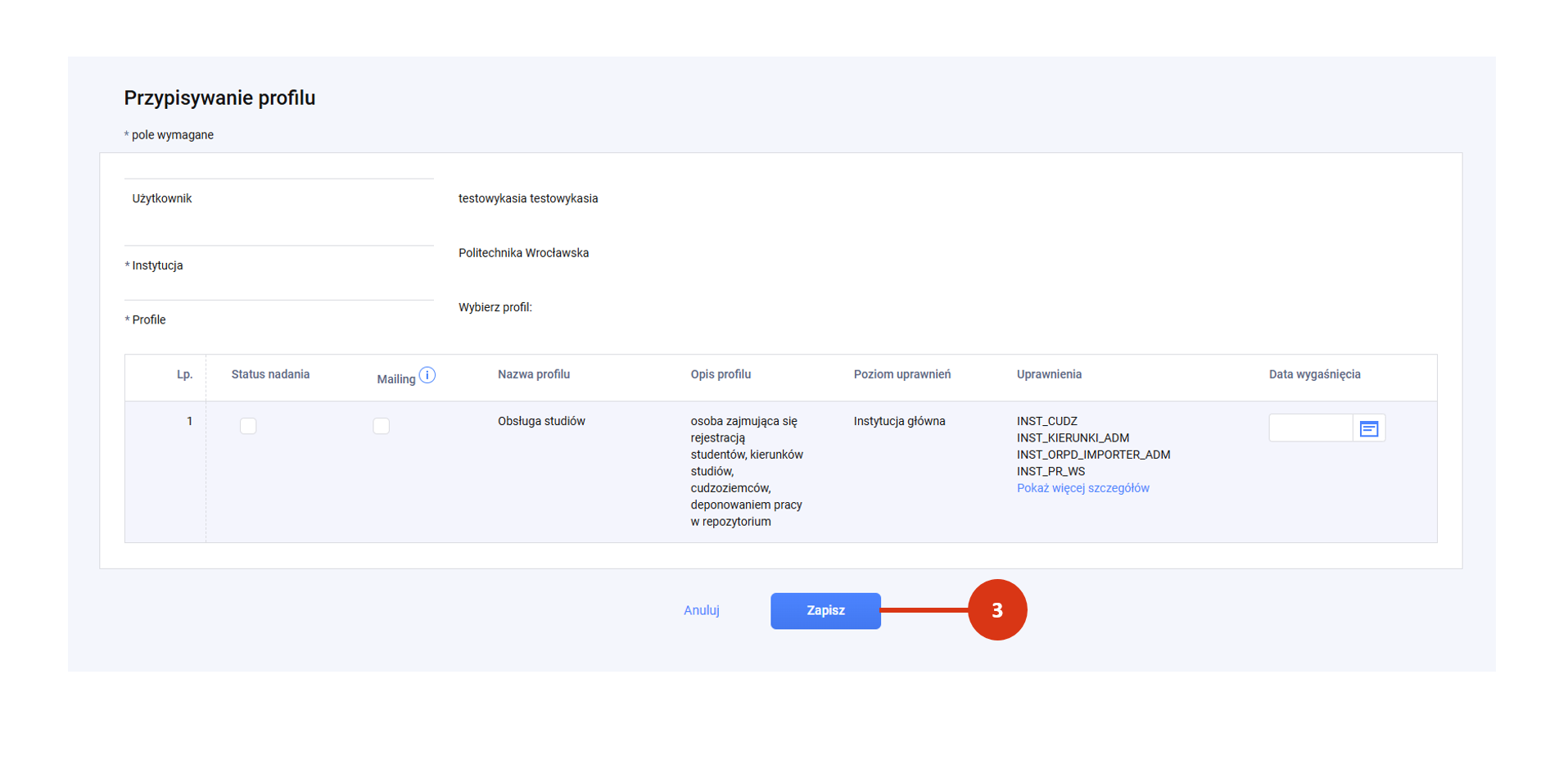Click the Opis profilu column header
The height and width of the screenshot is (783, 1568).
tap(720, 374)
